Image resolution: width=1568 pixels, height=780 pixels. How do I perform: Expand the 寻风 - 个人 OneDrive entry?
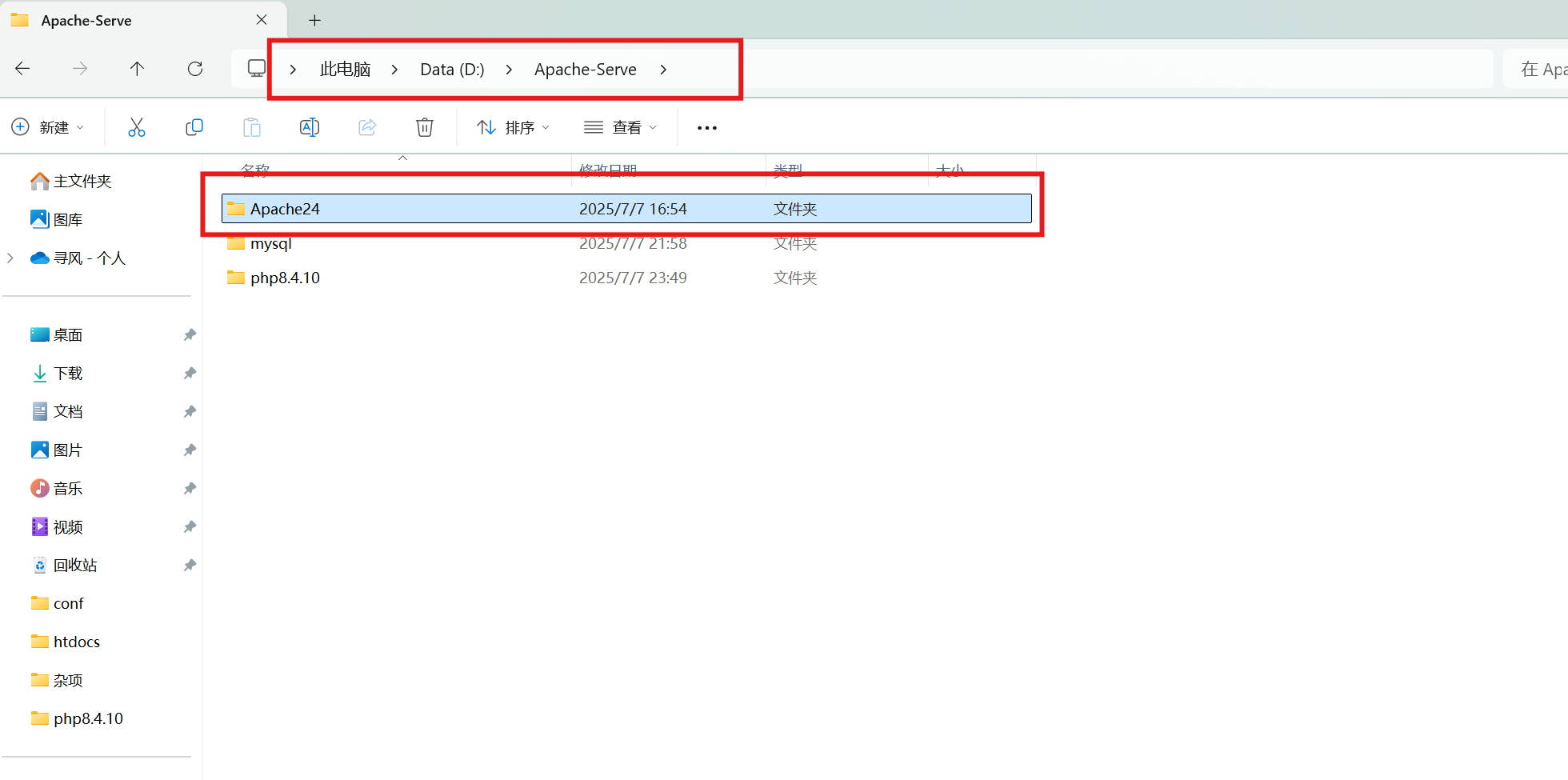[x=10, y=258]
